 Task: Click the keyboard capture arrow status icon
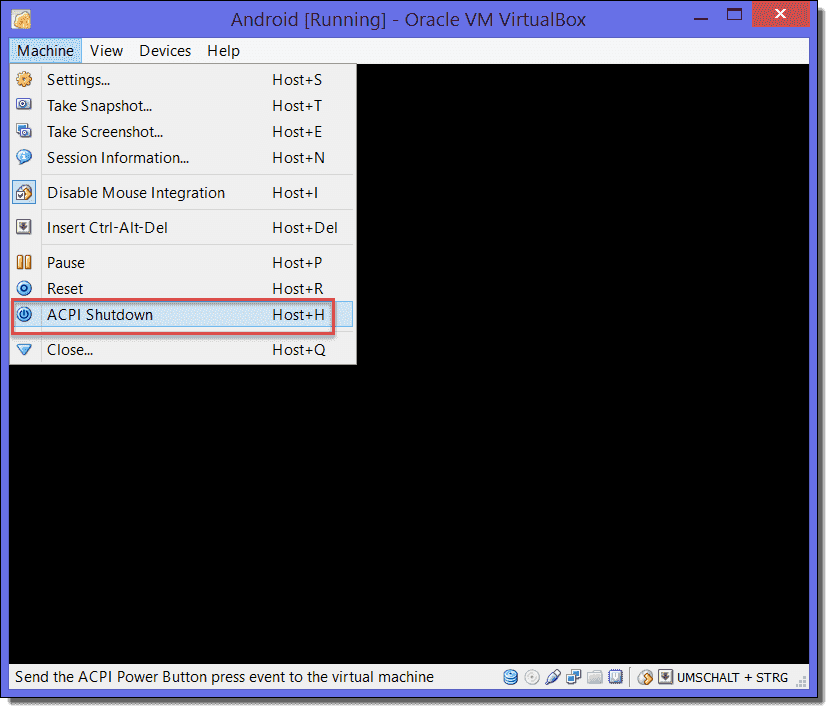click(667, 679)
